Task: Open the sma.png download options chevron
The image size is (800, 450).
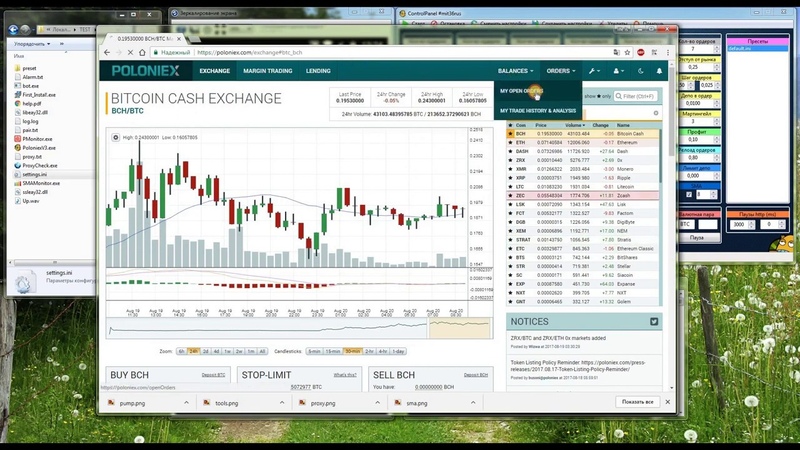Action: [473, 403]
